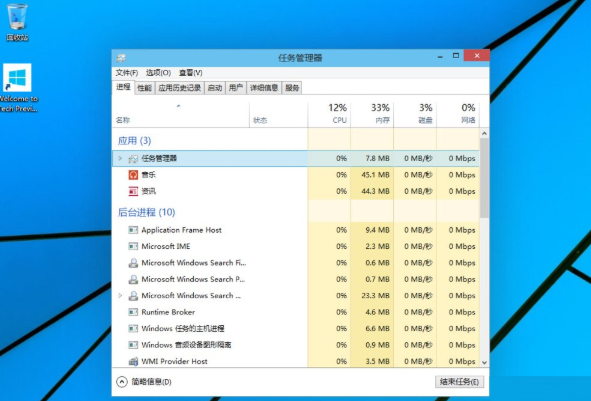The width and height of the screenshot is (591, 401).
Task: Sort by the 名称 column header
Action: tap(181, 114)
